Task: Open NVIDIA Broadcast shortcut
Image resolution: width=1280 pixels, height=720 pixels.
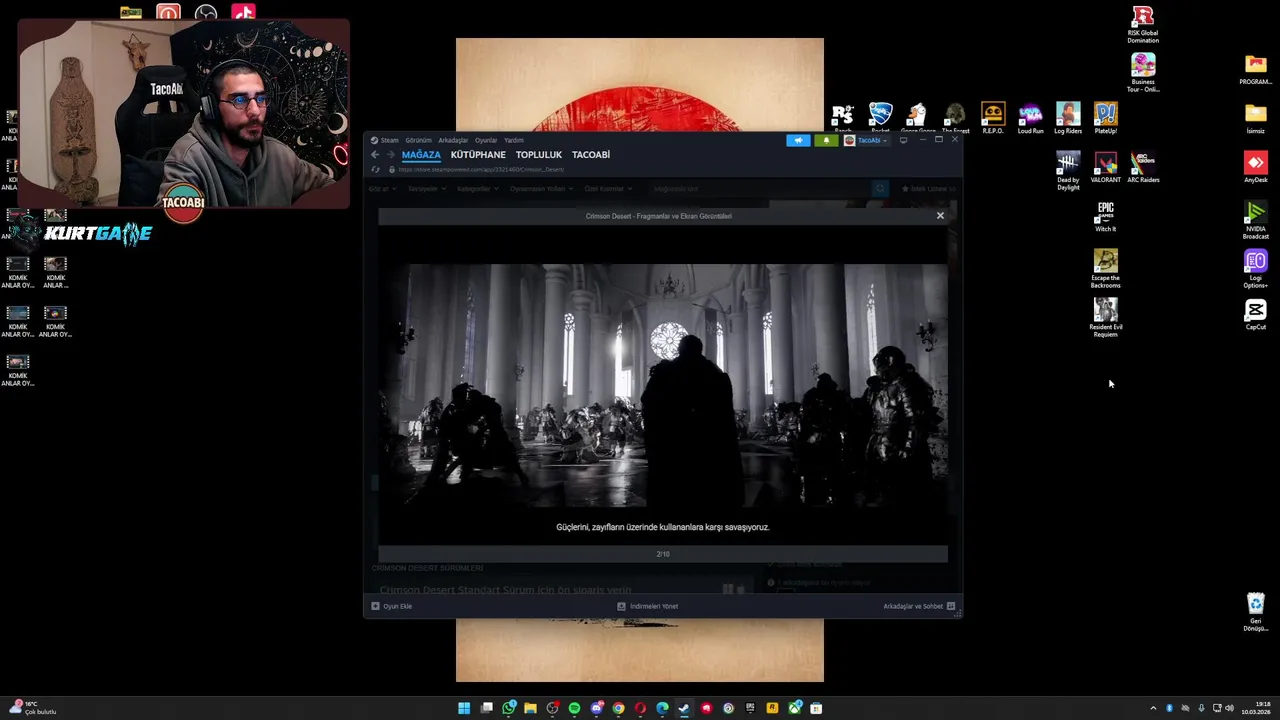Action: pyautogui.click(x=1255, y=220)
